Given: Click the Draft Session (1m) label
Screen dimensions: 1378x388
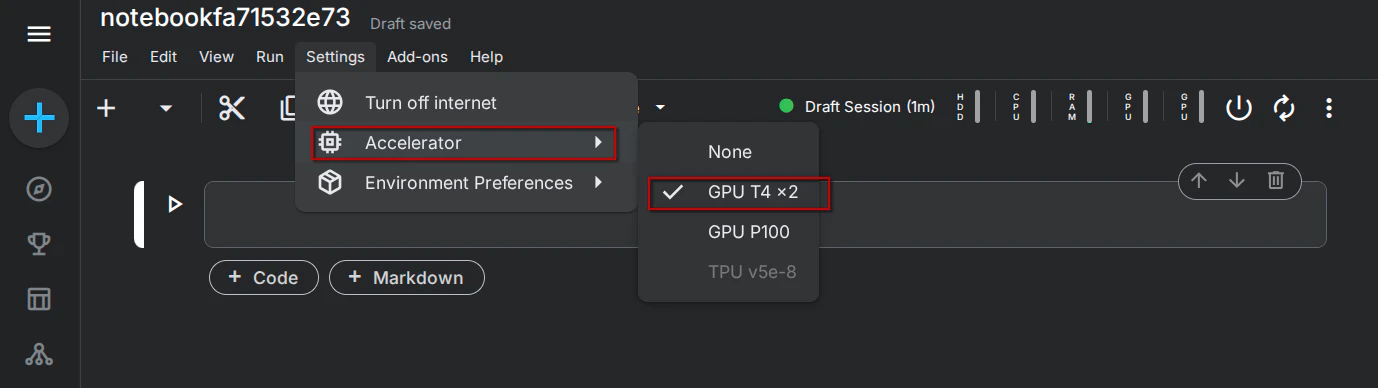Looking at the screenshot, I should 870,107.
